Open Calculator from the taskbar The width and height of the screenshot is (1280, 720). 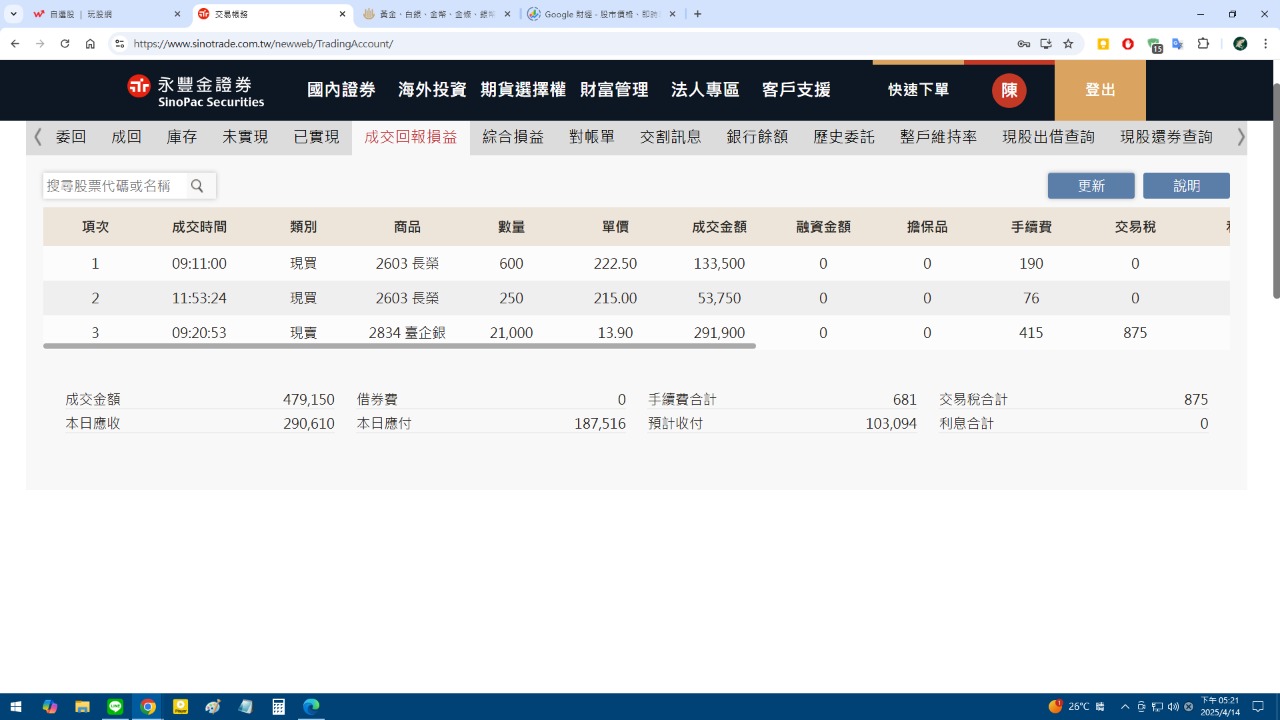pyautogui.click(x=279, y=707)
